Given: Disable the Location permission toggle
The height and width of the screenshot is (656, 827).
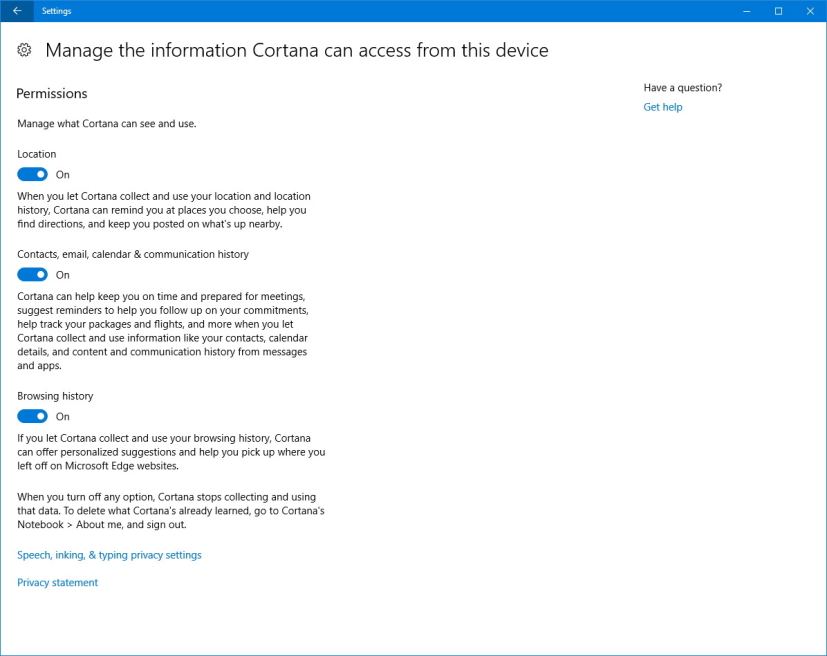Looking at the screenshot, I should point(33,174).
